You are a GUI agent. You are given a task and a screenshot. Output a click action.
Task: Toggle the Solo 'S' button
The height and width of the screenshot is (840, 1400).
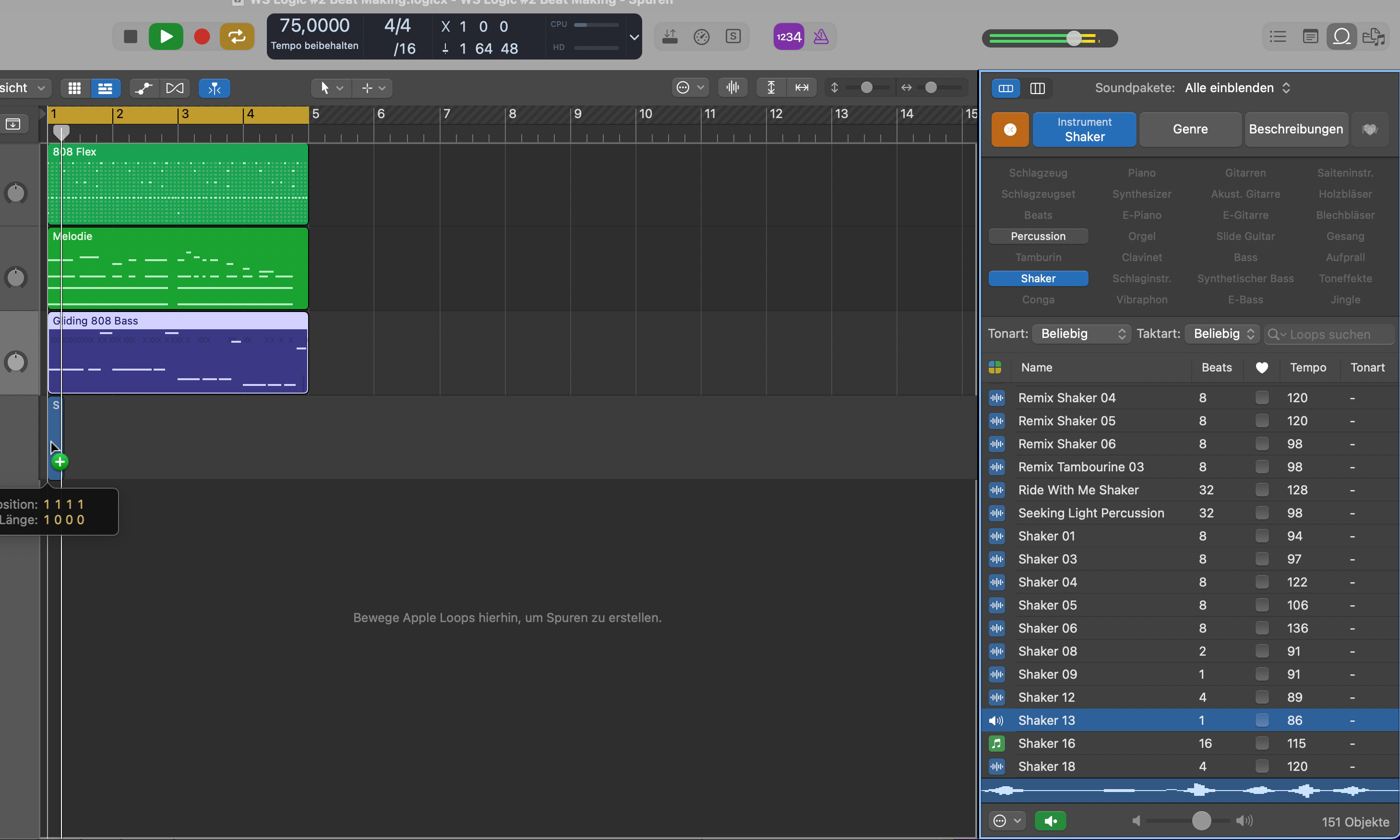click(733, 37)
